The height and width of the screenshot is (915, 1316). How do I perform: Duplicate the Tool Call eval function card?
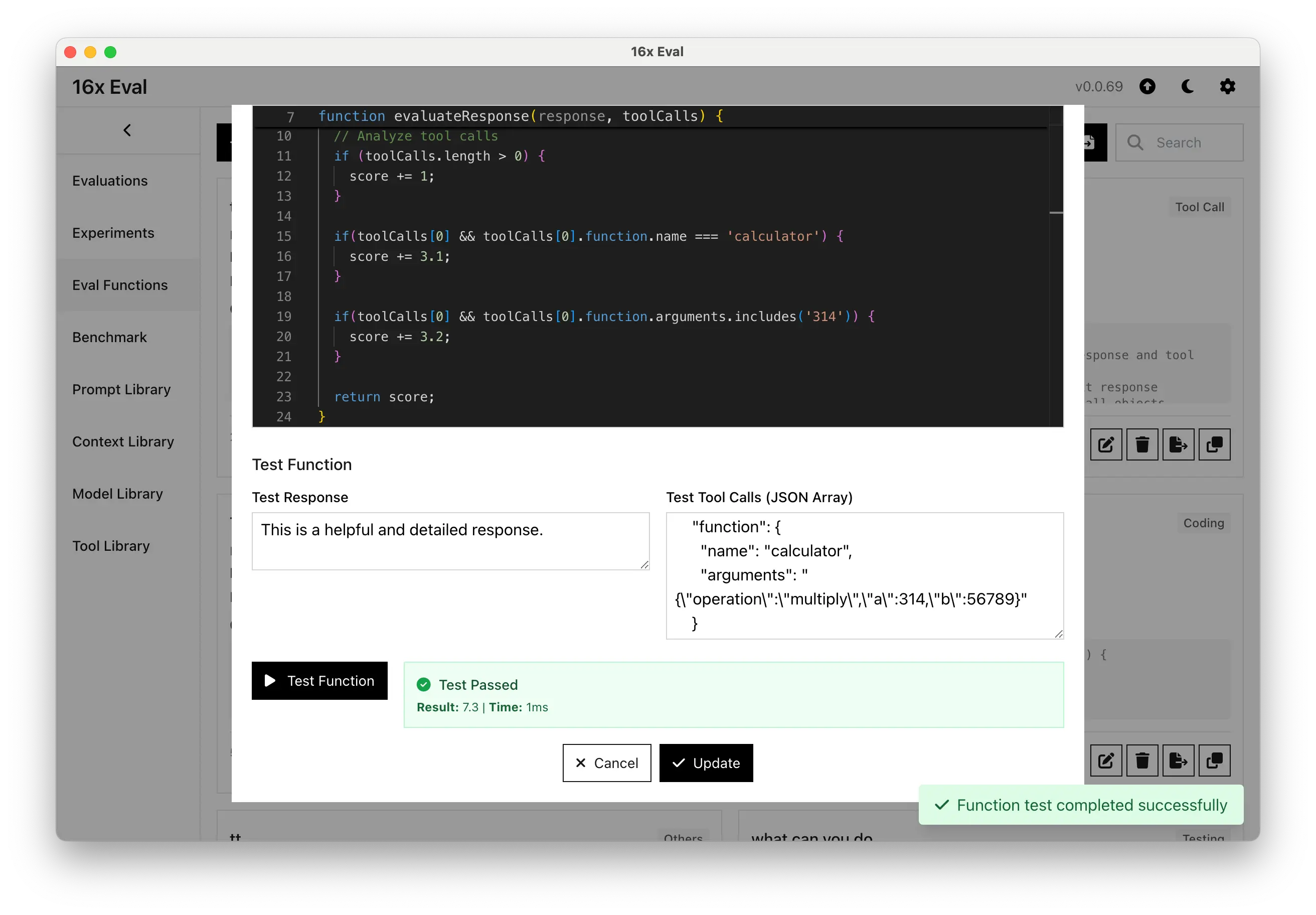1214,444
